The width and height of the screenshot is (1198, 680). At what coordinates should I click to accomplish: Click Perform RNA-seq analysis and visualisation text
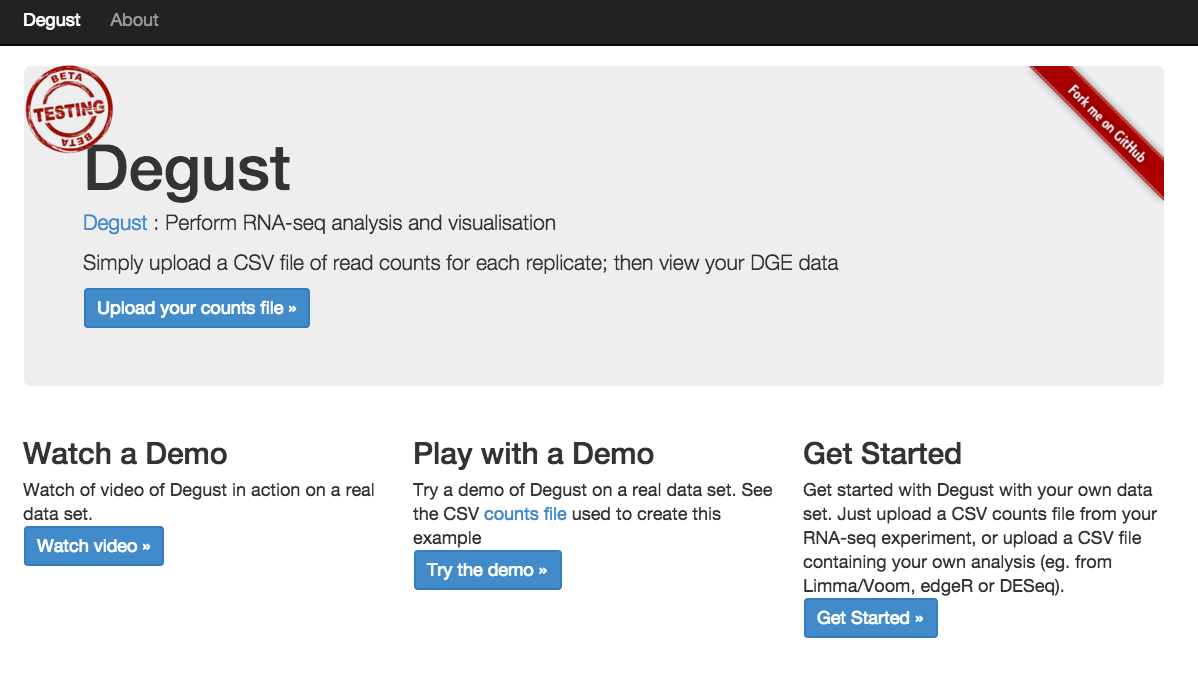pyautogui.click(x=361, y=223)
